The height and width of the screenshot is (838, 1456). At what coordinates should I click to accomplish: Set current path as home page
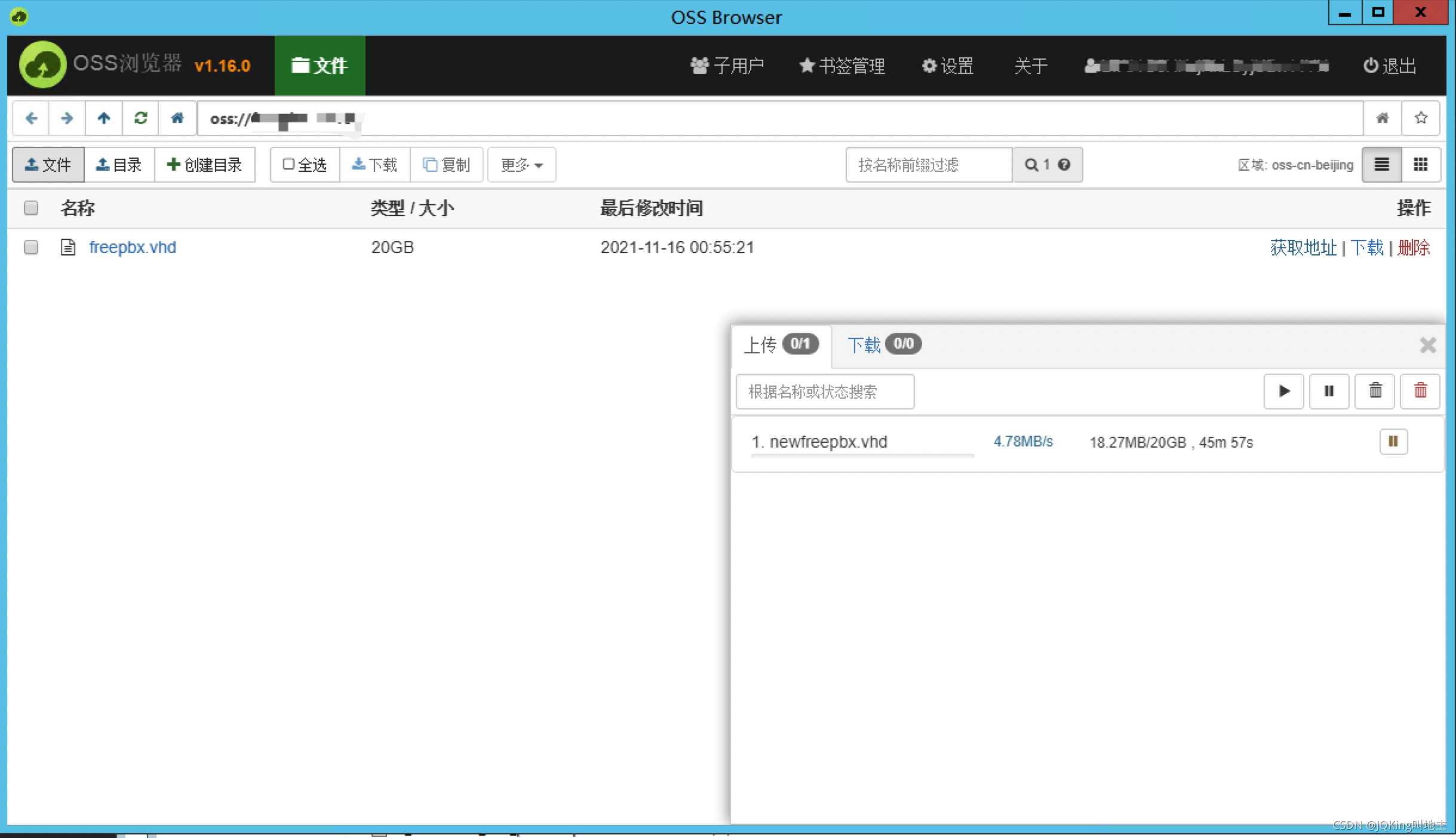pos(1383,118)
